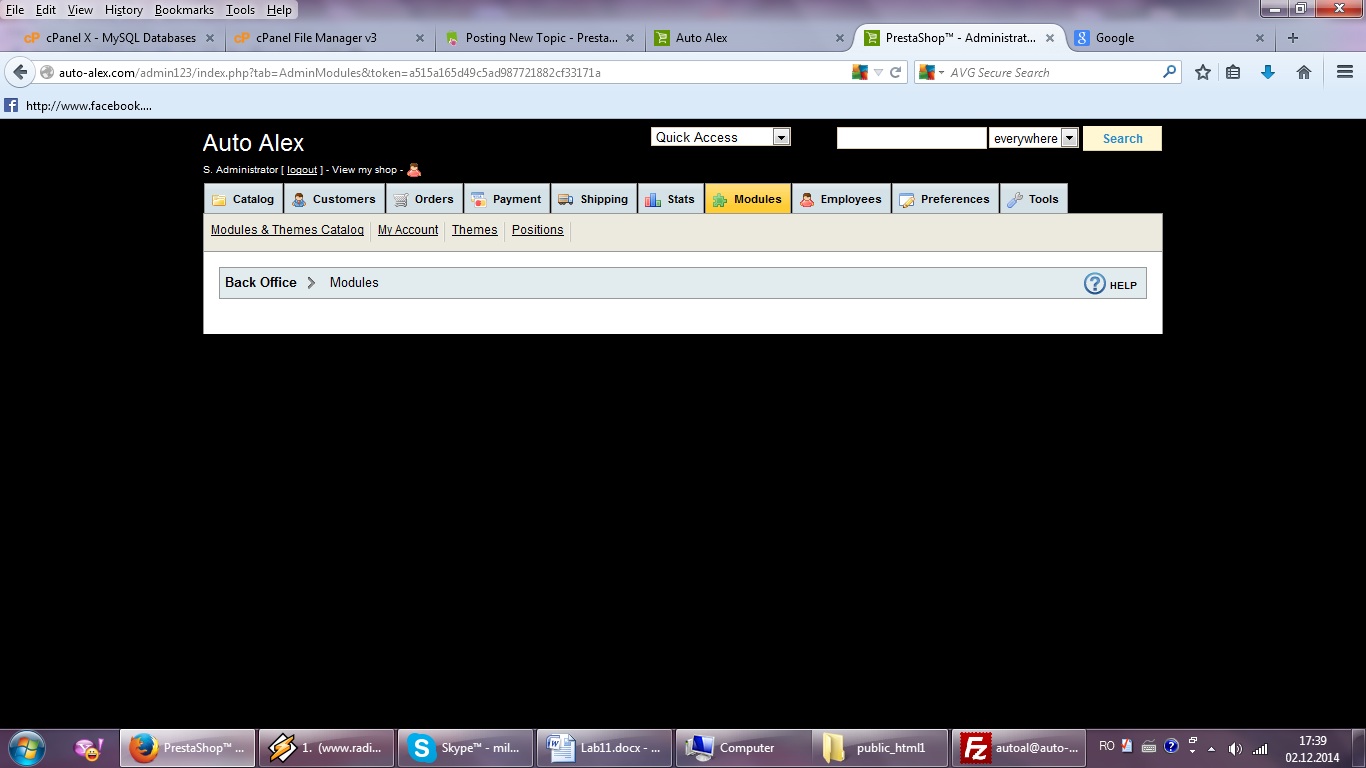
Task: Click the logout link
Action: tap(302, 170)
